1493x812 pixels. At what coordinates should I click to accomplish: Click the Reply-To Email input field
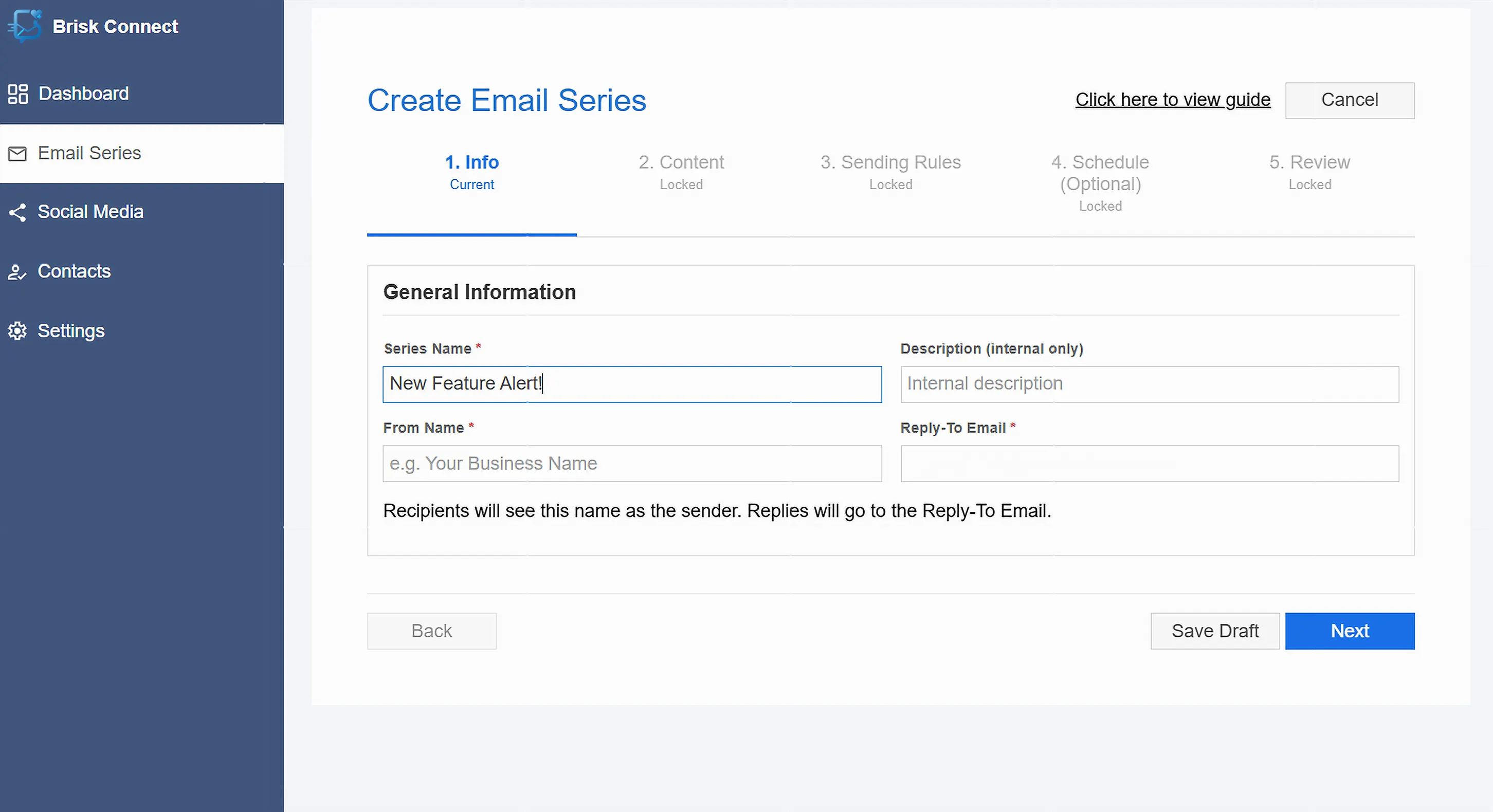(1149, 464)
